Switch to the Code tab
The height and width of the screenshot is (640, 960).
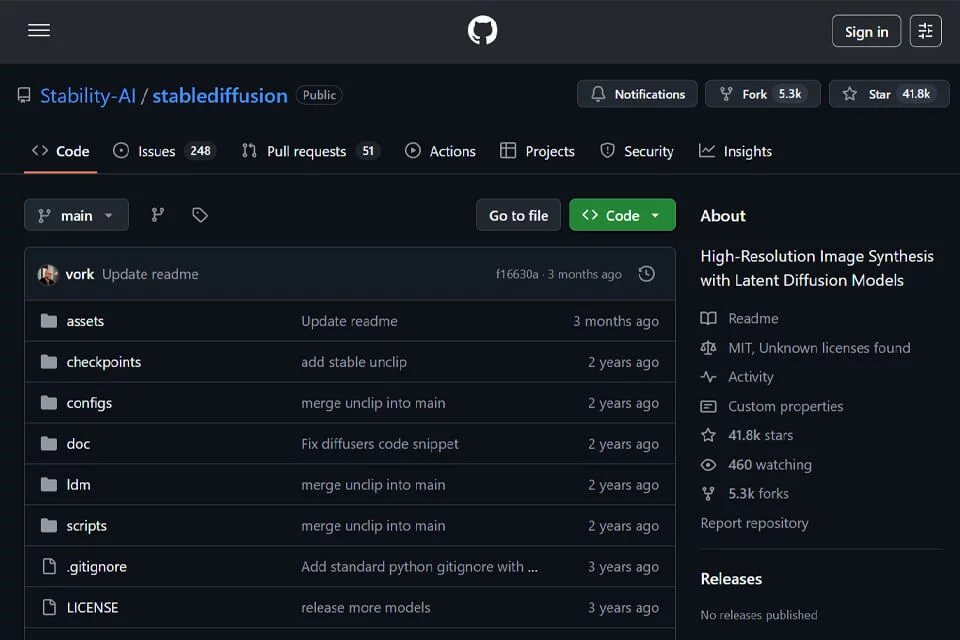coord(61,151)
